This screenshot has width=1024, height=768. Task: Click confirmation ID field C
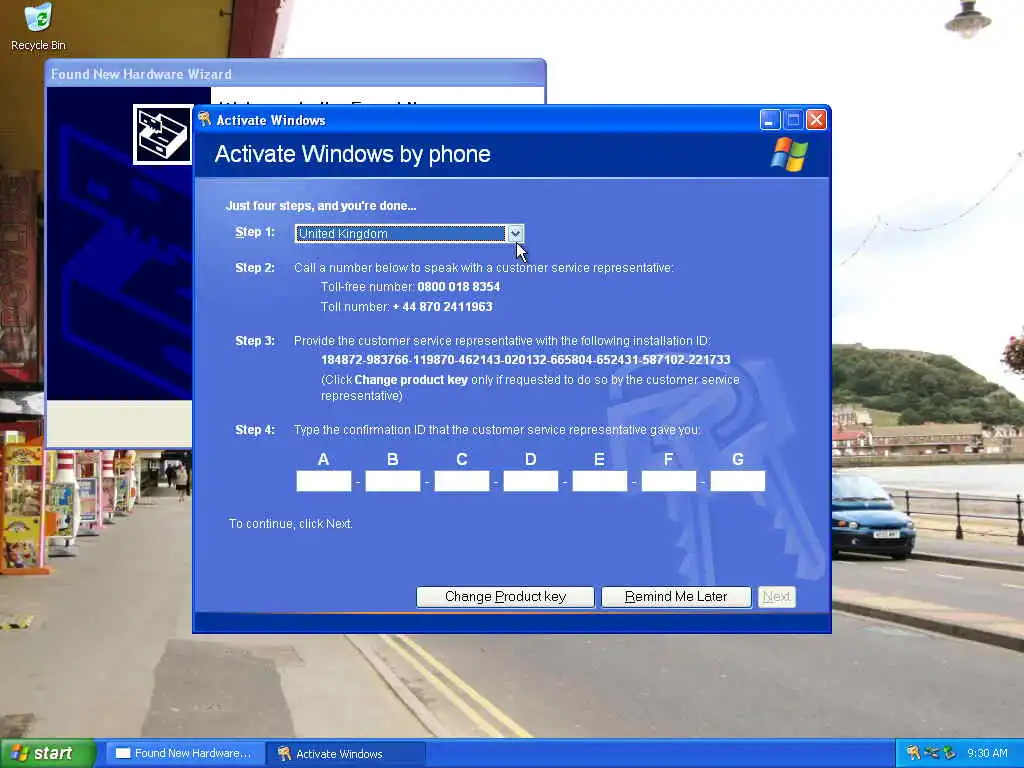pyautogui.click(x=462, y=481)
